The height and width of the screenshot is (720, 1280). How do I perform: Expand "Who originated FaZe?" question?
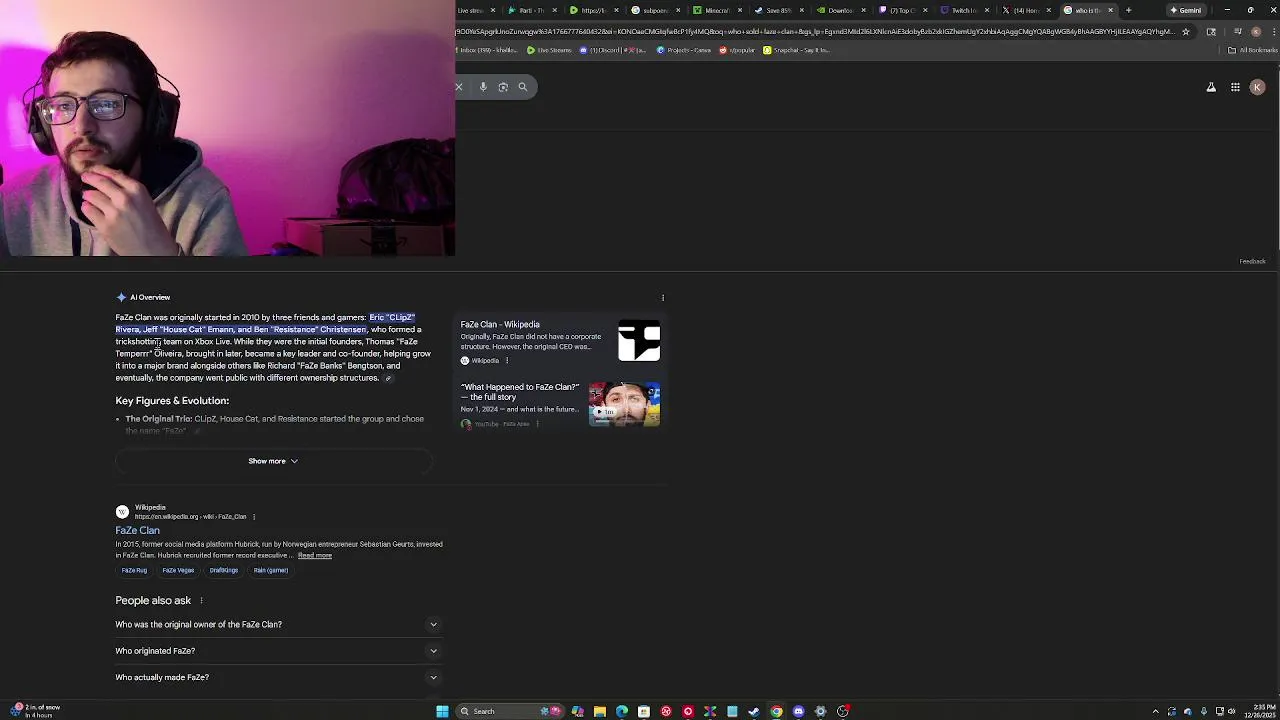point(277,651)
